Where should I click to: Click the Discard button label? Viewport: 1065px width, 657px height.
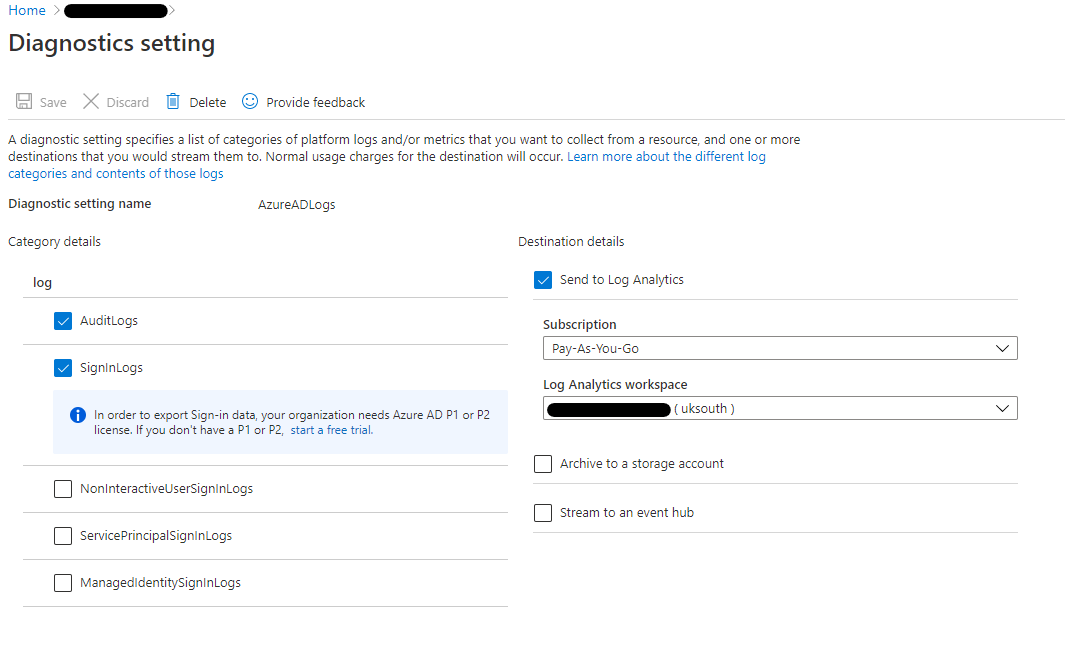click(x=128, y=103)
